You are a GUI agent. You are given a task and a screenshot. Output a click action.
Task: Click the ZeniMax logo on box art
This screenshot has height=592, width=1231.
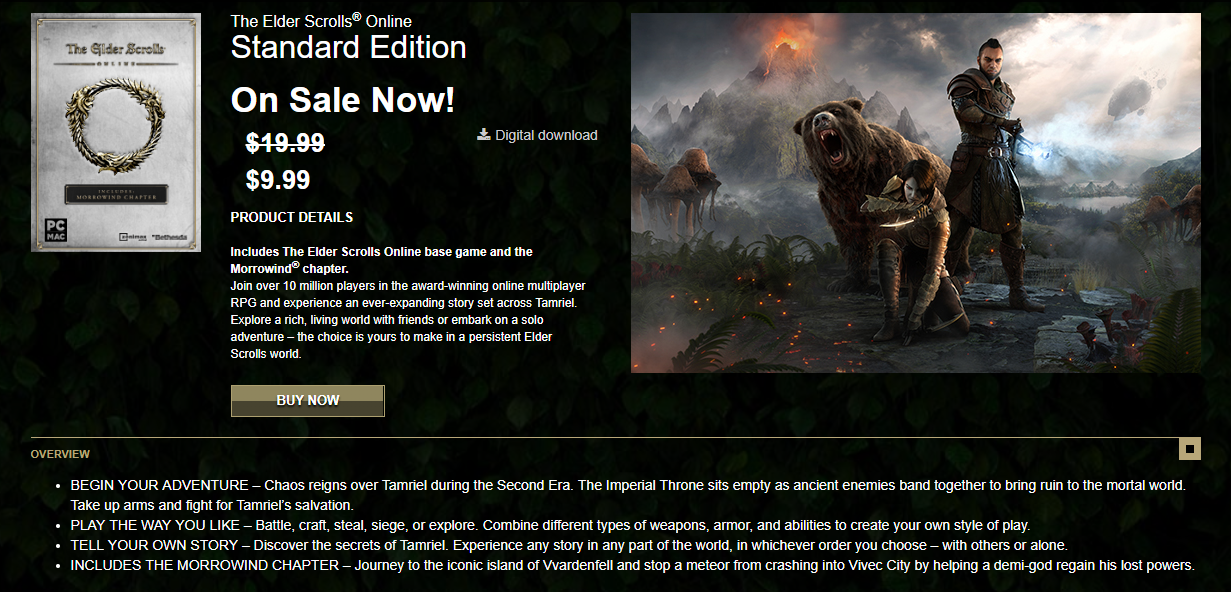point(132,237)
